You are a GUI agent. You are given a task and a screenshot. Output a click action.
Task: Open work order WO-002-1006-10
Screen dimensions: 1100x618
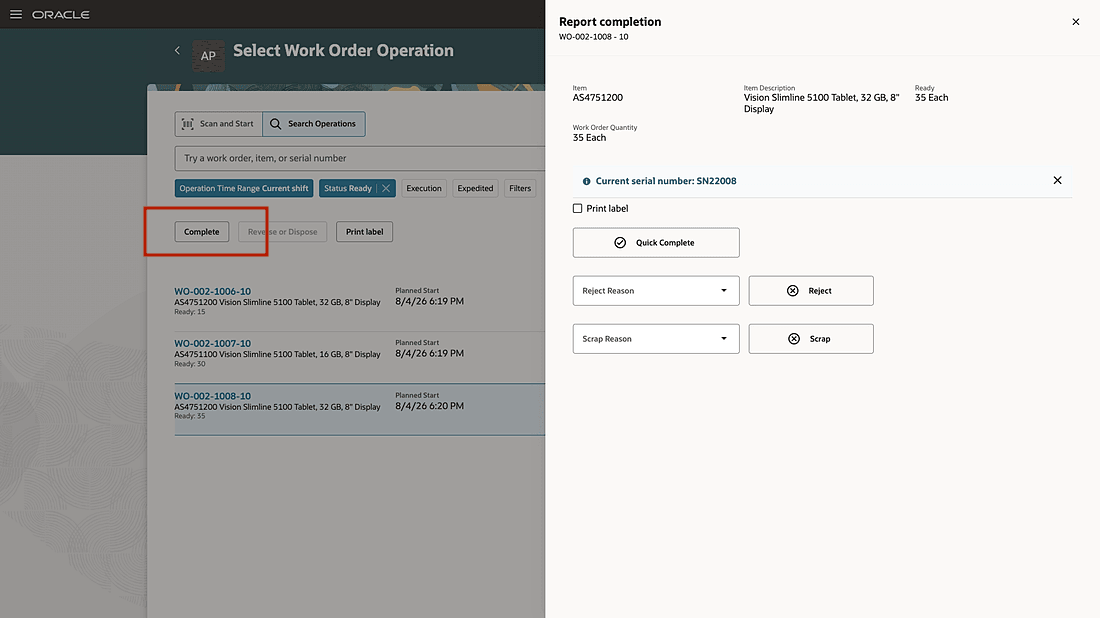213,291
